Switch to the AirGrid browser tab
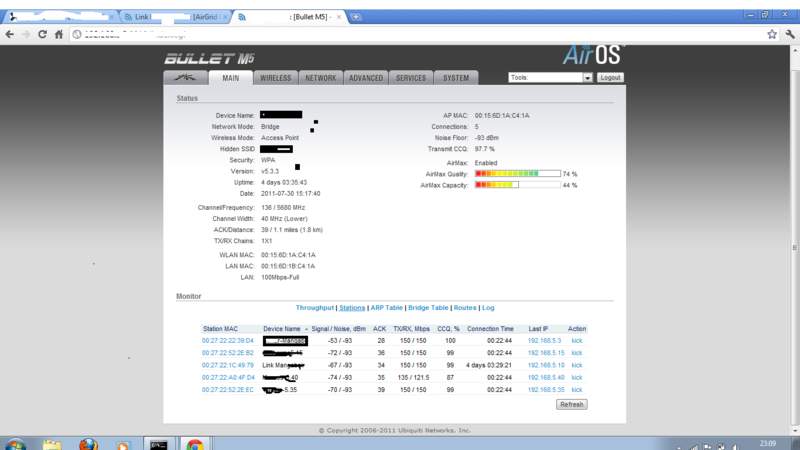The image size is (800, 450). [174, 17]
